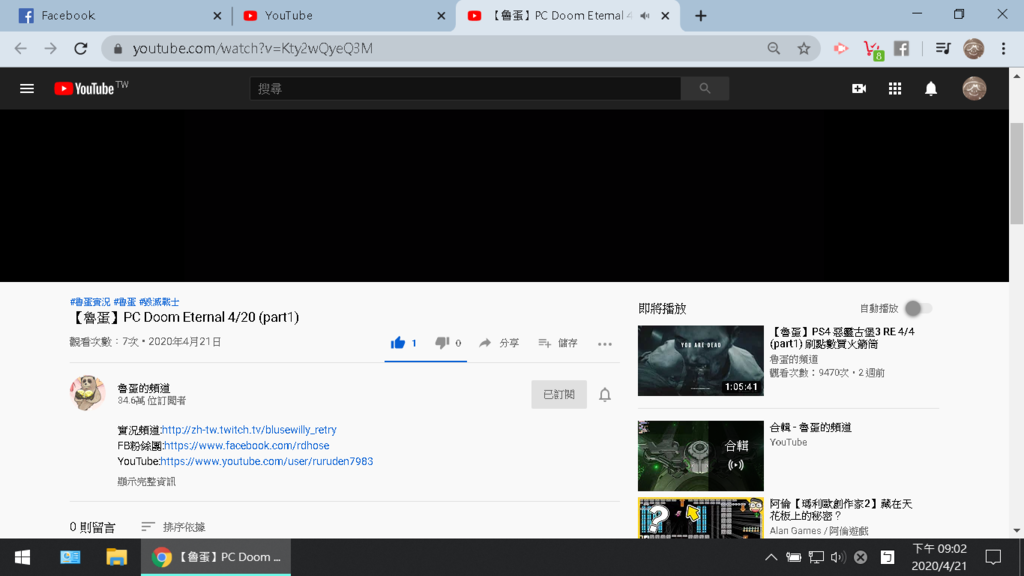Close the YouTube tab
The image size is (1024, 576).
point(441,16)
